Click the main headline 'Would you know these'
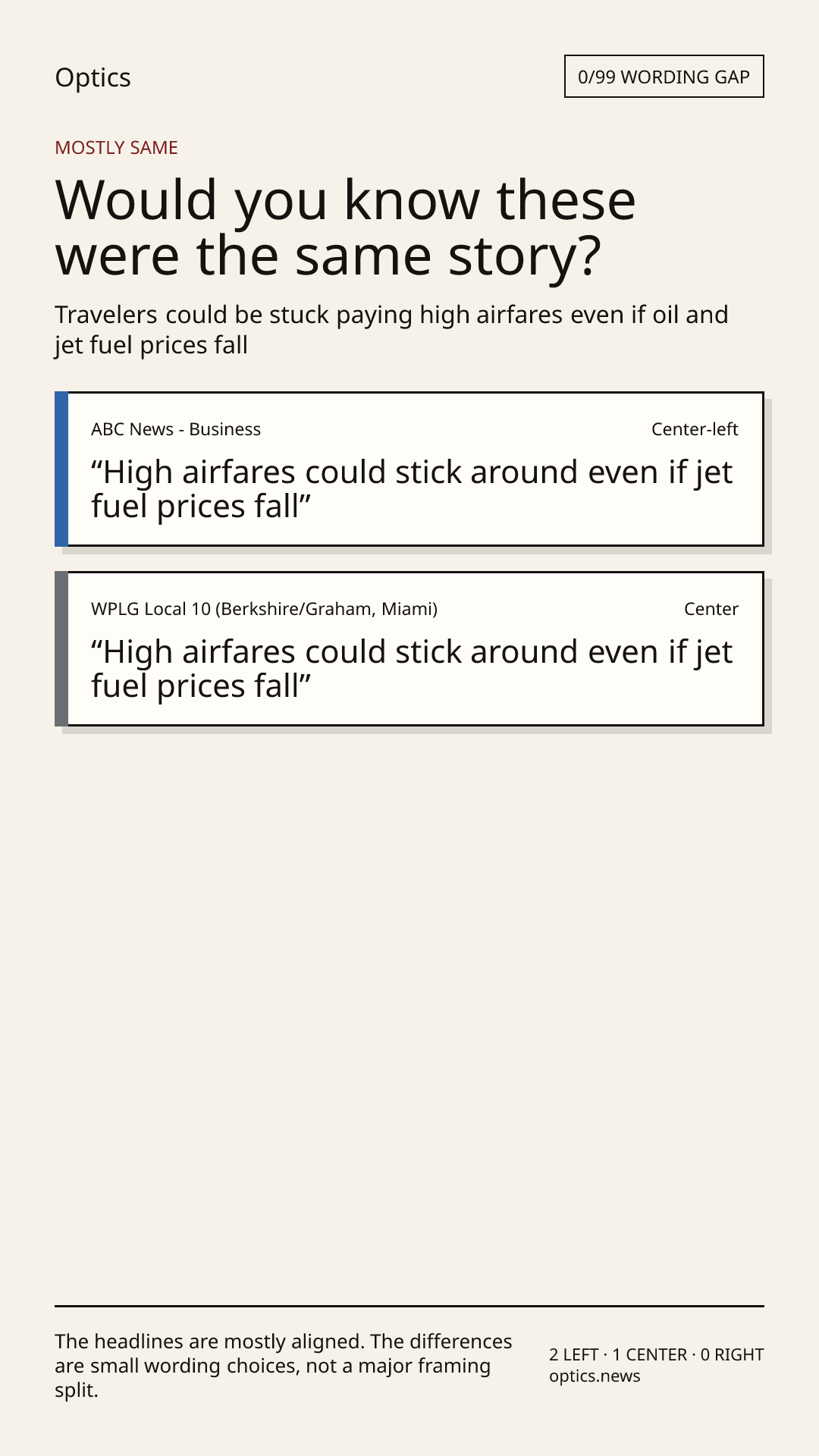 tap(345, 200)
